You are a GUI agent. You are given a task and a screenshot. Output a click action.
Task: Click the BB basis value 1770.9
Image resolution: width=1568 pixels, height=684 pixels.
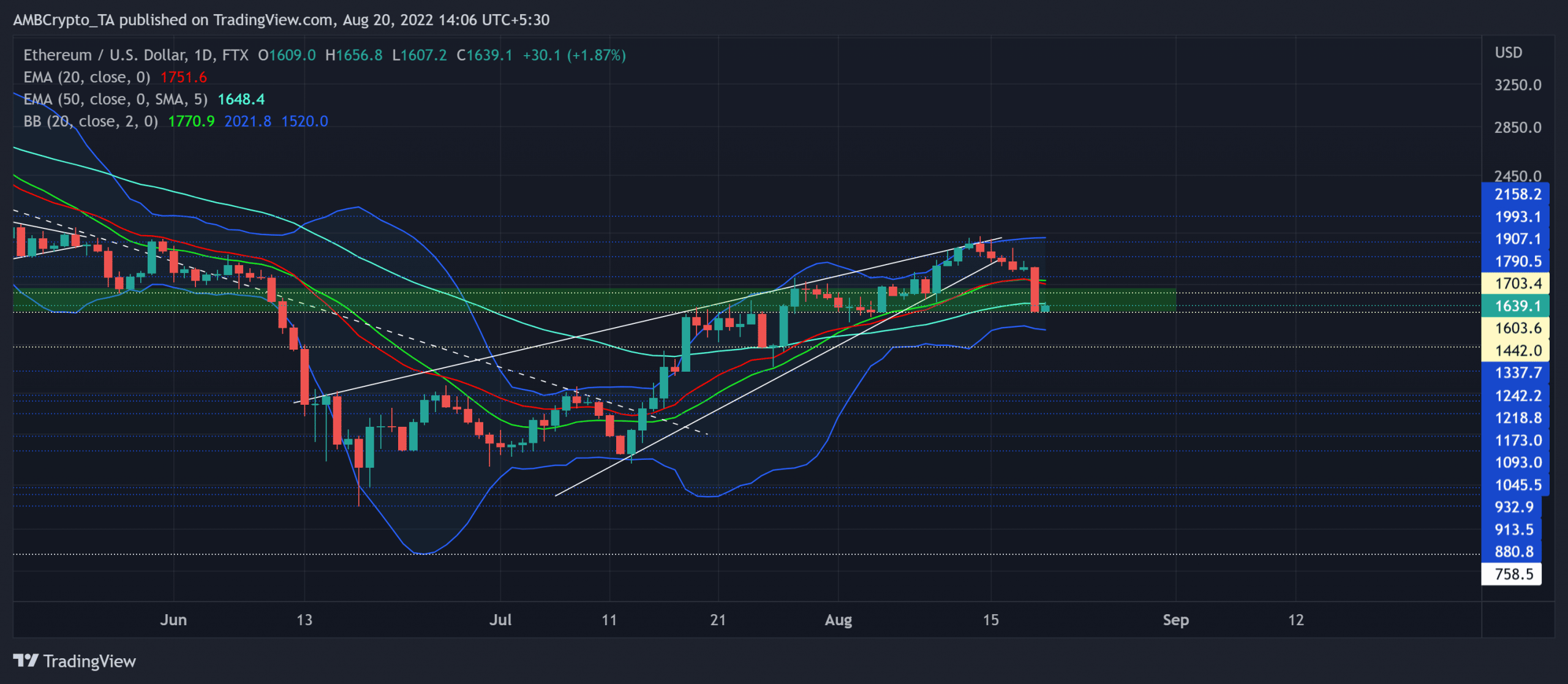point(191,121)
